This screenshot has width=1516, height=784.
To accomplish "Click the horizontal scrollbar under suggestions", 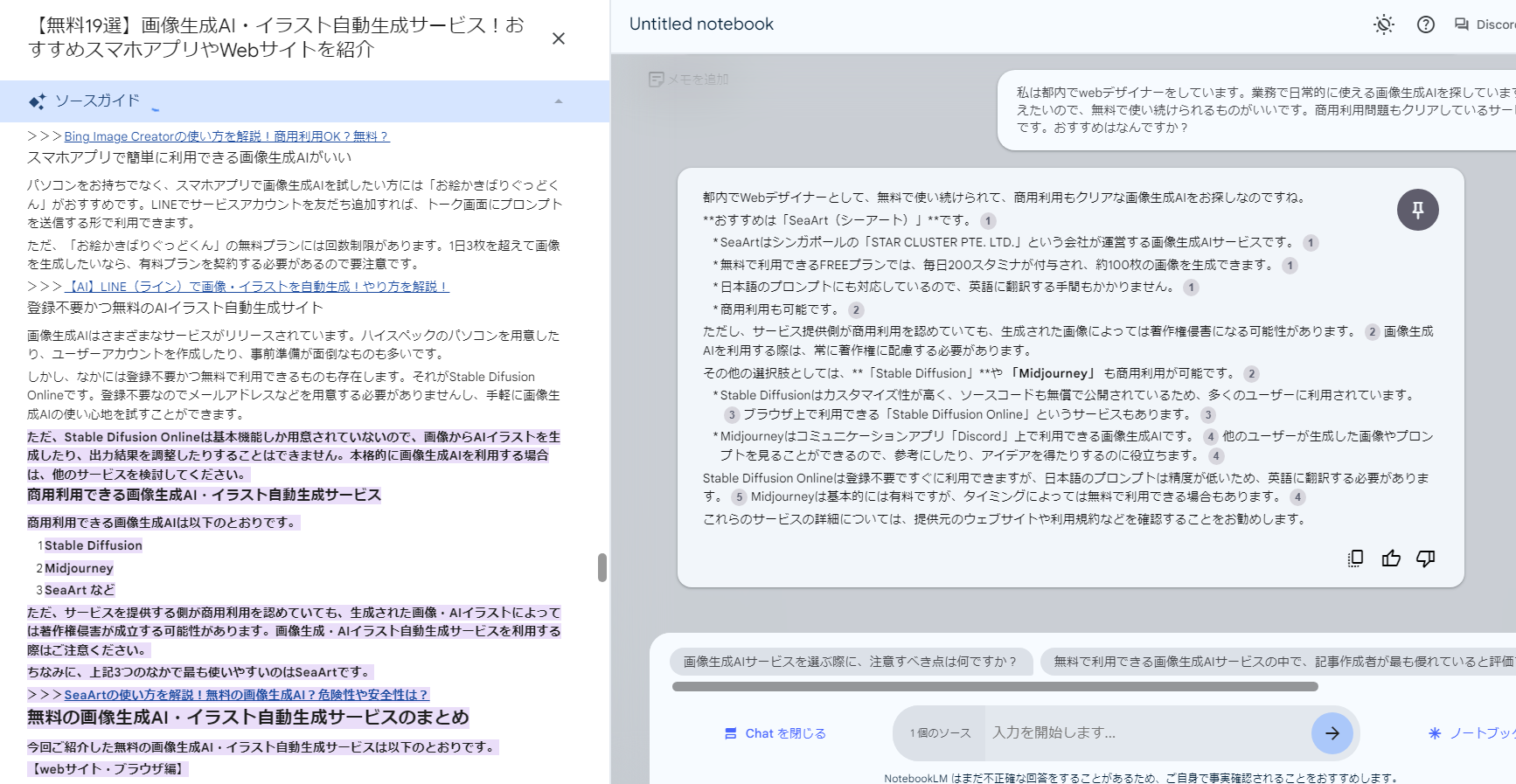I will click(x=995, y=687).
